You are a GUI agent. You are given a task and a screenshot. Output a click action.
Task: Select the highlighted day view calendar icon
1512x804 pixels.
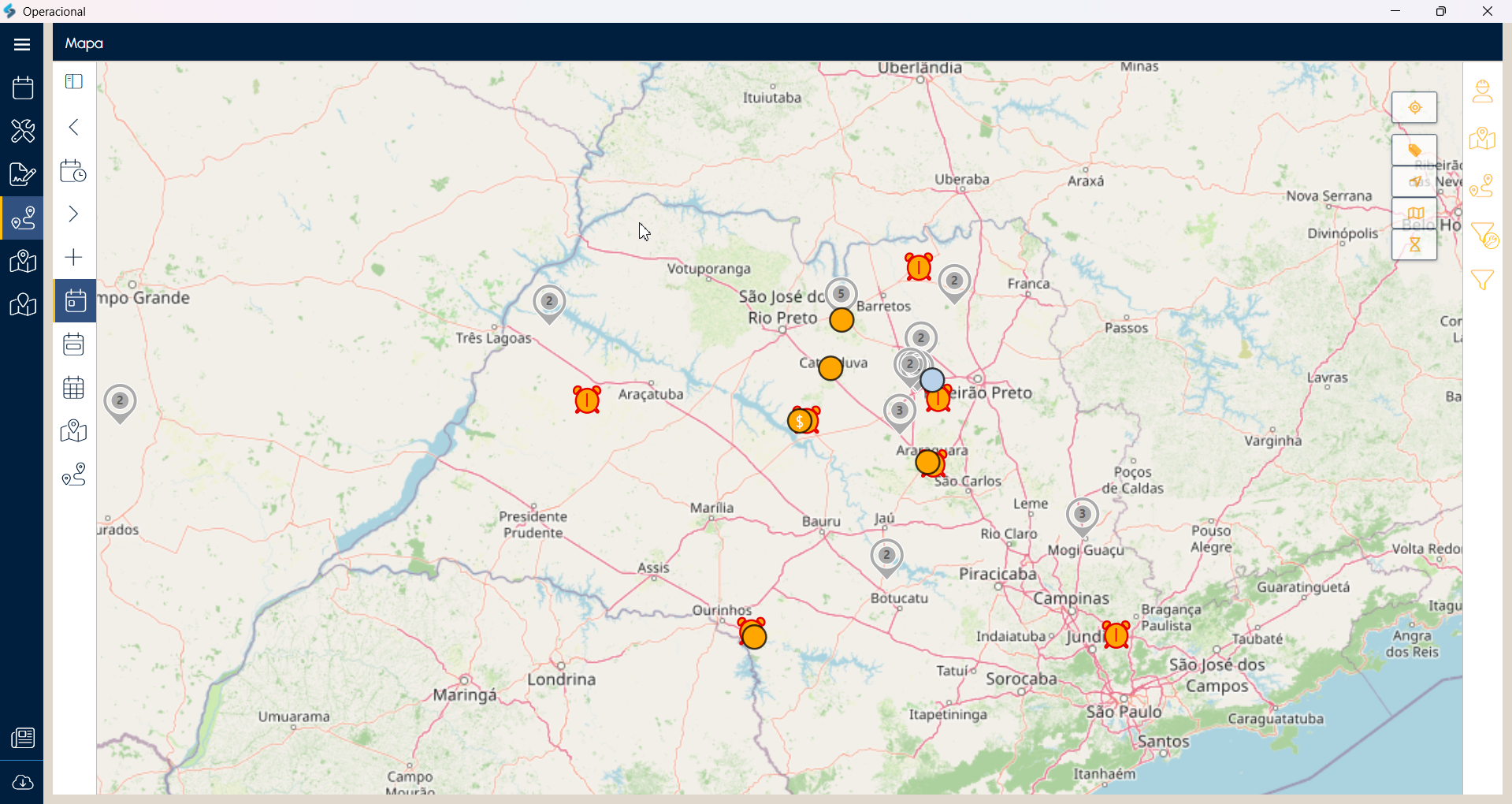coord(76,300)
